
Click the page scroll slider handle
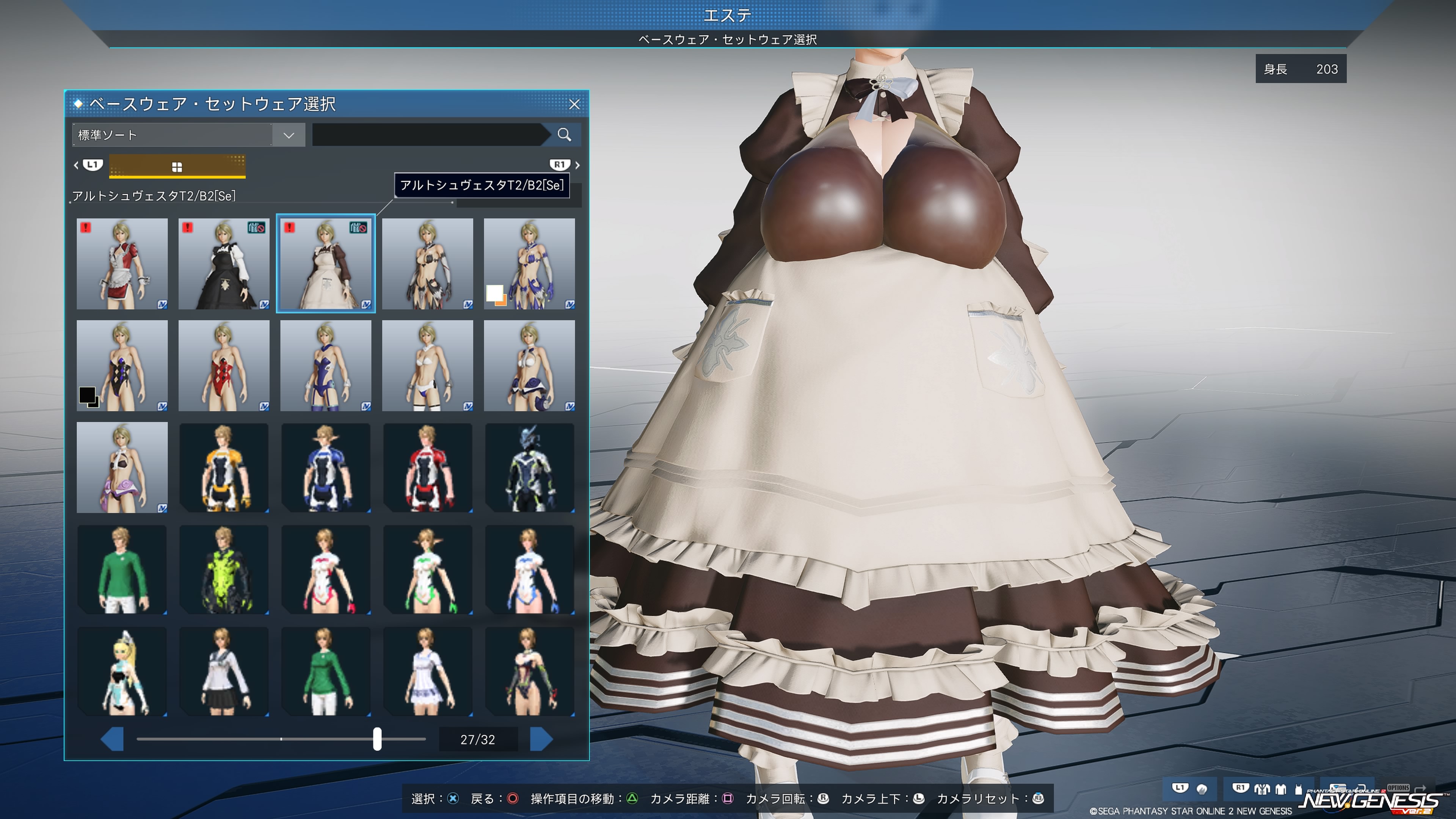(x=377, y=739)
